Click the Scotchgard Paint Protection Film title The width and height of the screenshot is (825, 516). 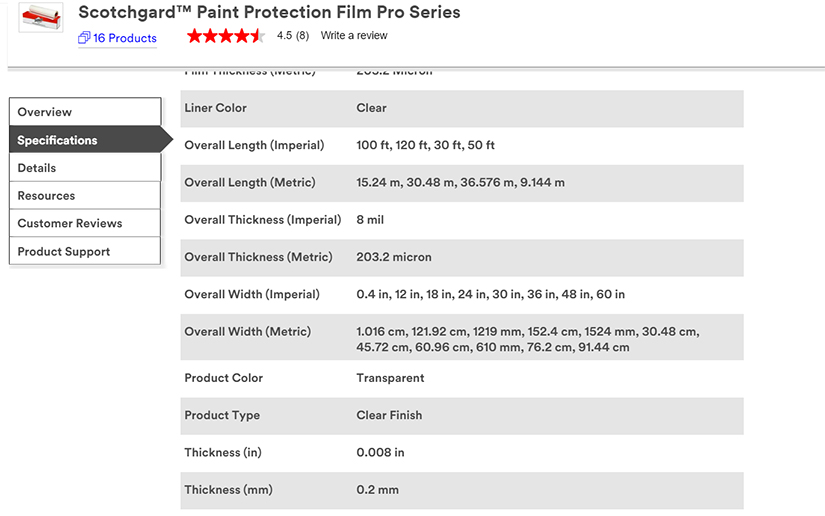(x=269, y=13)
